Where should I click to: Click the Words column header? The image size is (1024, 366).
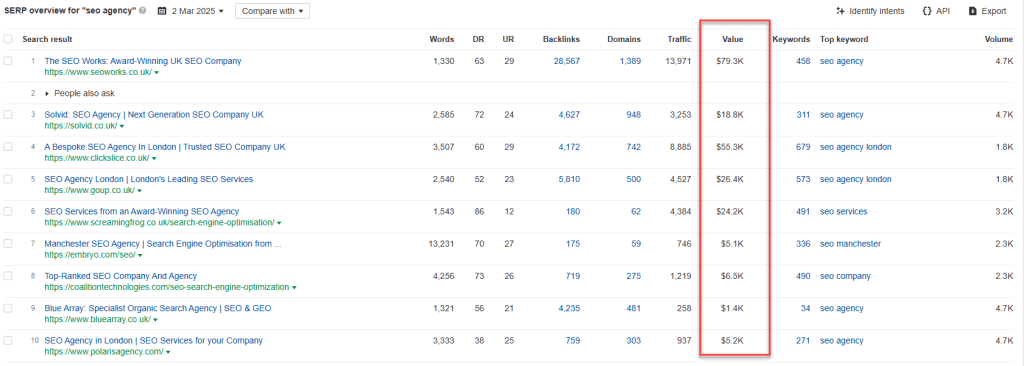click(441, 39)
